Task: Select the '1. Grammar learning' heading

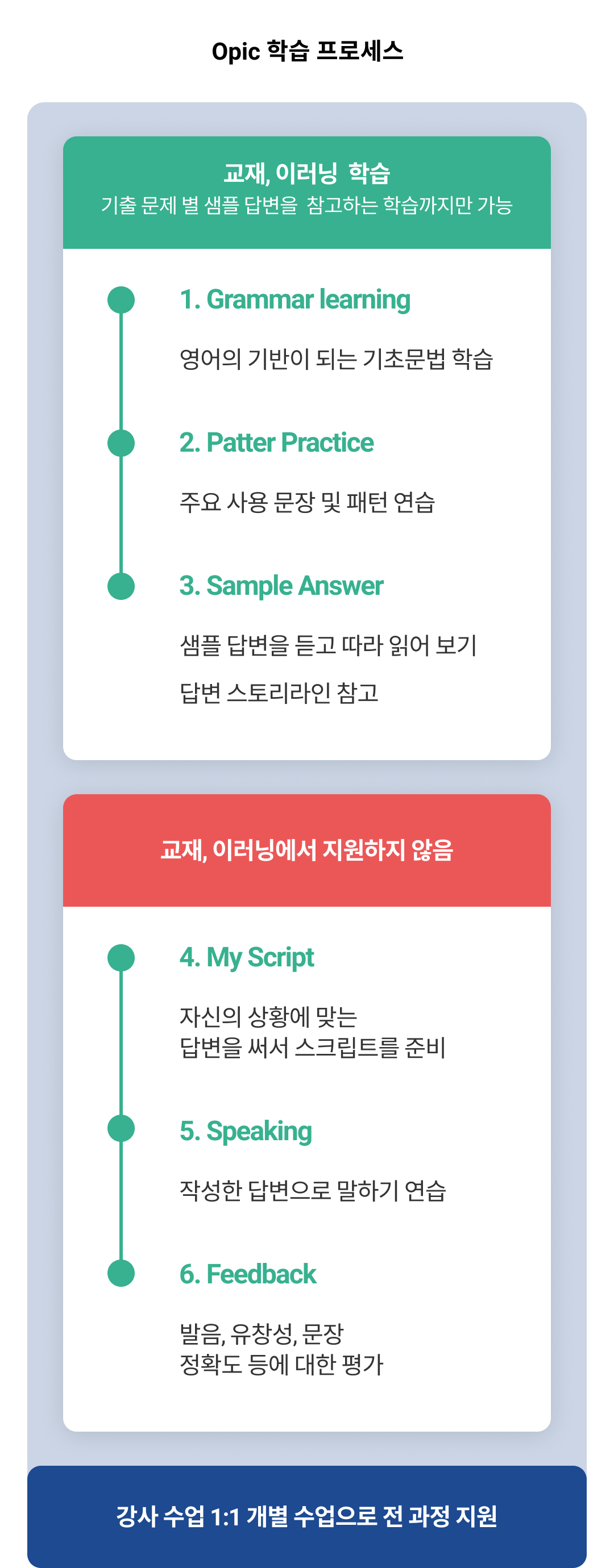Action: pos(295,300)
